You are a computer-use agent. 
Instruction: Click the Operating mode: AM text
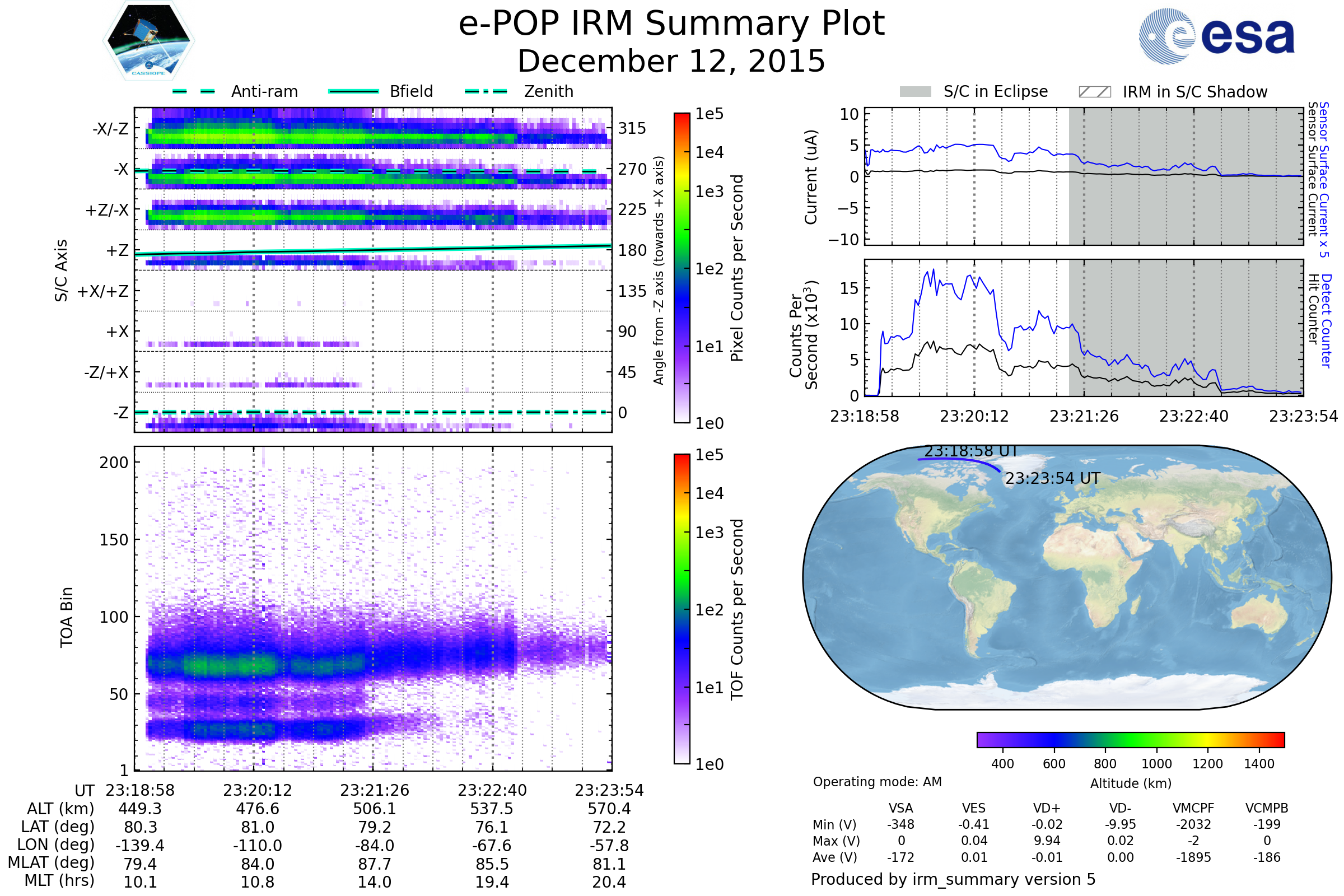coord(877,782)
